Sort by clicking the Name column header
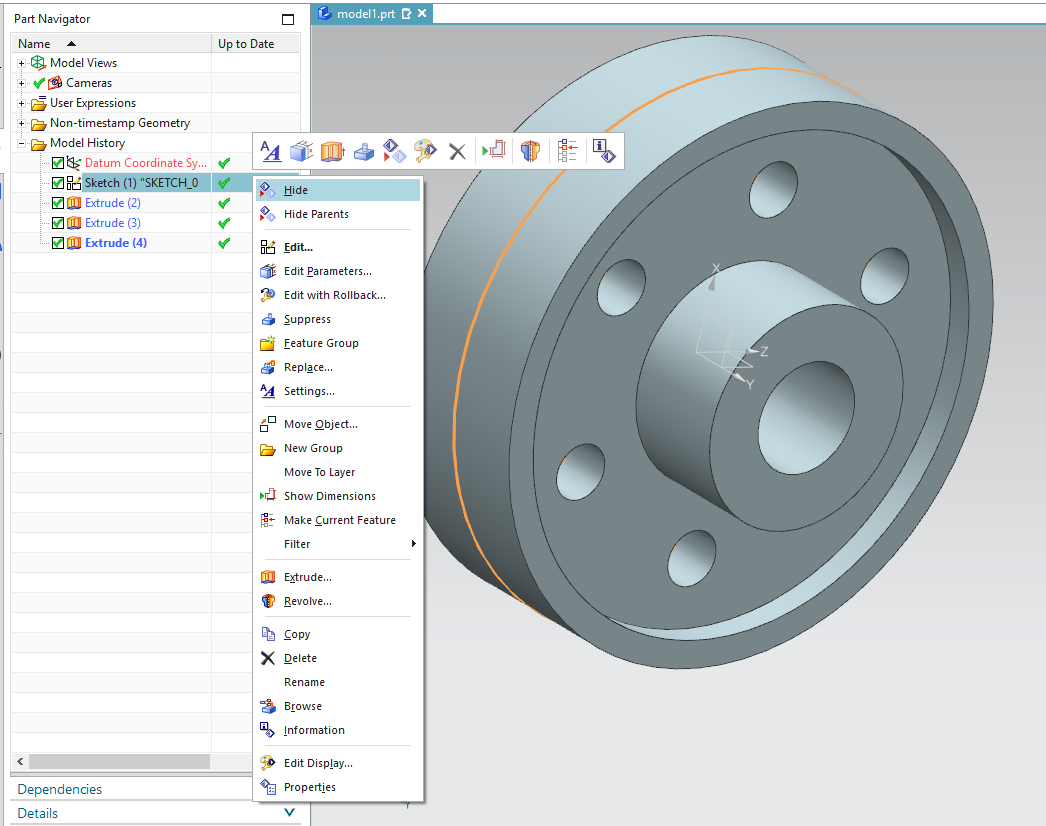 tap(33, 42)
